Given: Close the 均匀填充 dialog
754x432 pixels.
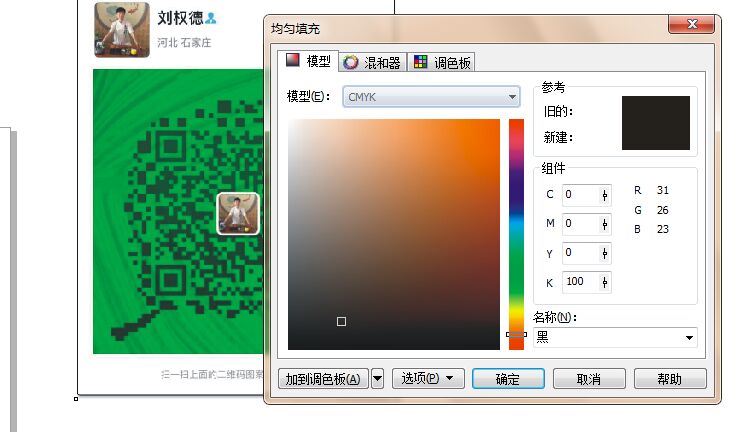Looking at the screenshot, I should click(x=691, y=24).
